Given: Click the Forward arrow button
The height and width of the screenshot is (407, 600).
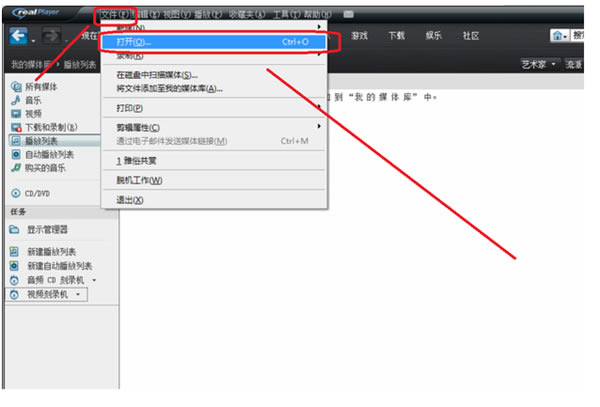Looking at the screenshot, I should click(x=51, y=36).
